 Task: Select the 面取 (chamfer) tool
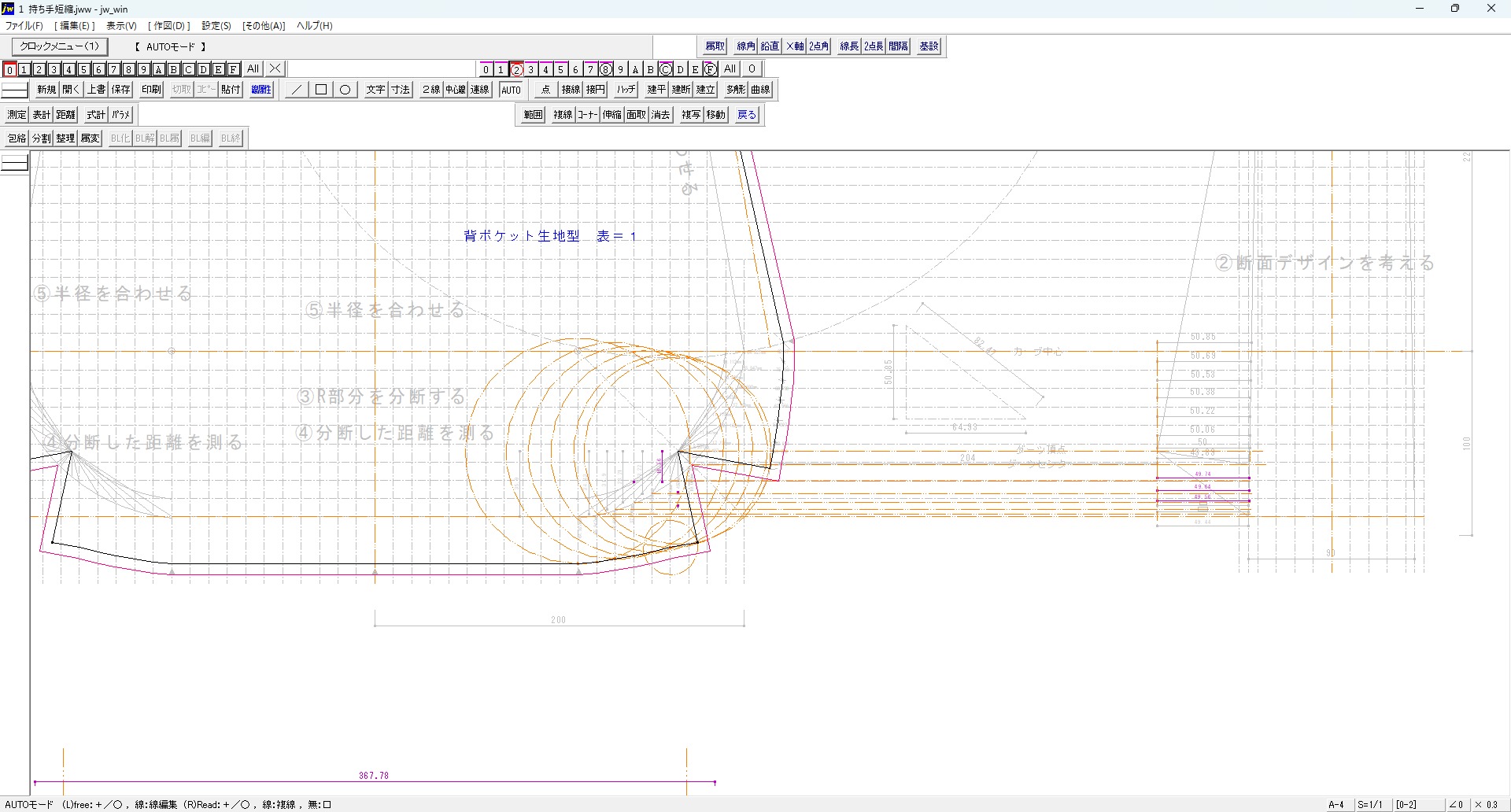click(637, 115)
